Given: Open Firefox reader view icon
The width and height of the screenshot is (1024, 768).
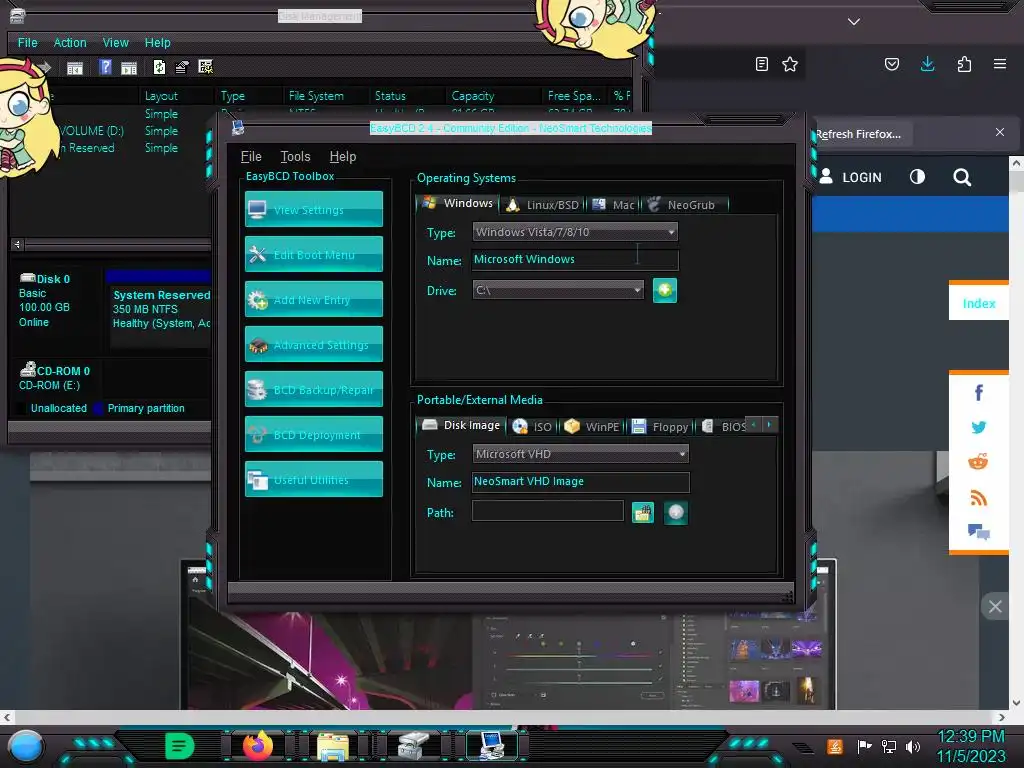Looking at the screenshot, I should 761,64.
